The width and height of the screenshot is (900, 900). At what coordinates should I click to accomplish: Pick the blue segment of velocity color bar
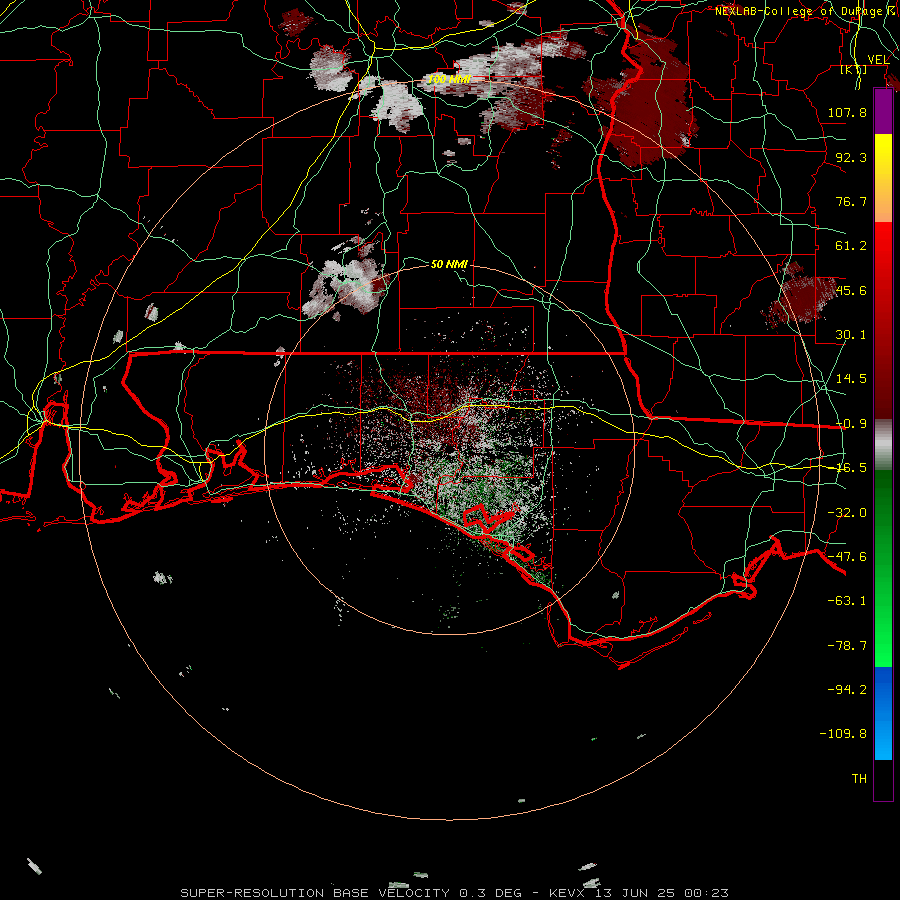pos(883,713)
